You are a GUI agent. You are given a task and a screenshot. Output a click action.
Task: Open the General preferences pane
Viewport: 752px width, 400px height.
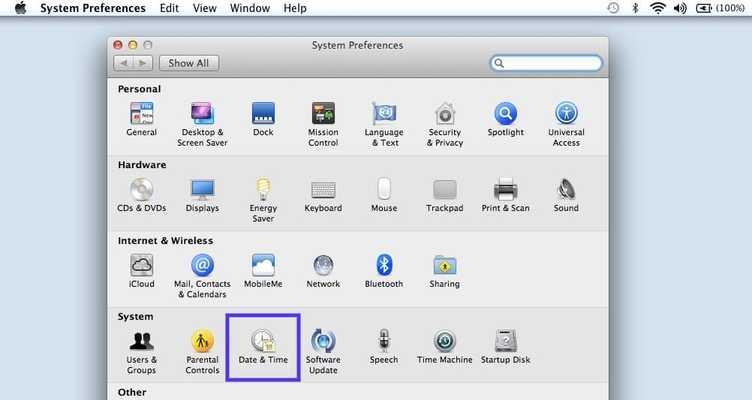pos(141,119)
